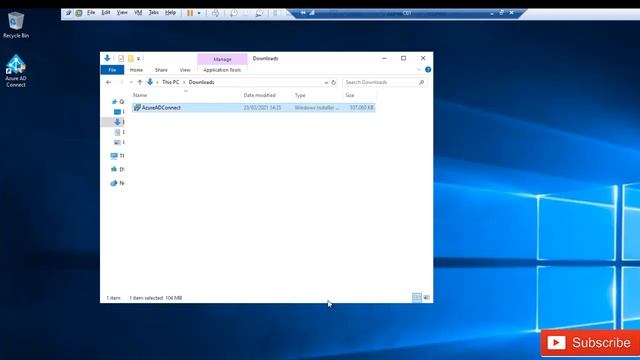Viewport: 640px width, 360px height.
Task: Click the New folder quick access icon
Action: [x=131, y=58]
